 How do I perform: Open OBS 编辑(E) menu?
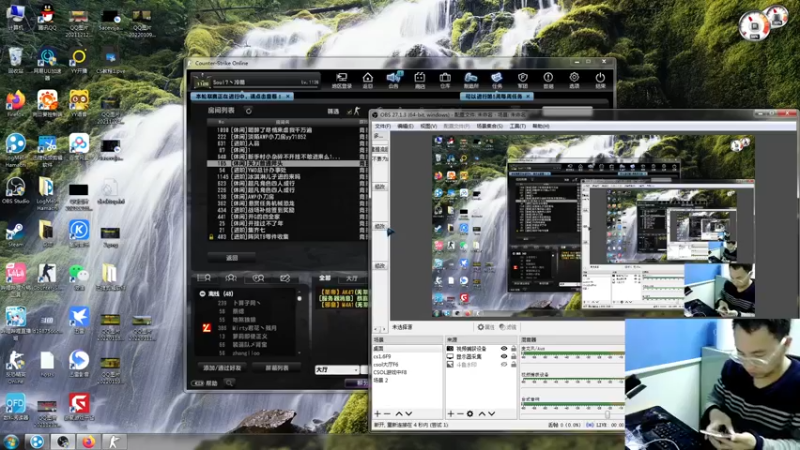pos(405,126)
